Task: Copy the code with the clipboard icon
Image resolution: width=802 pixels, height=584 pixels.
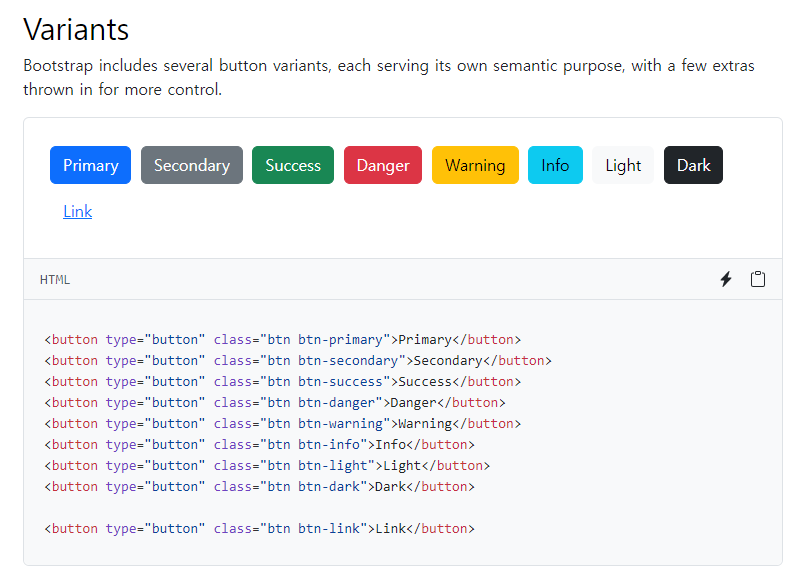Action: [x=758, y=279]
